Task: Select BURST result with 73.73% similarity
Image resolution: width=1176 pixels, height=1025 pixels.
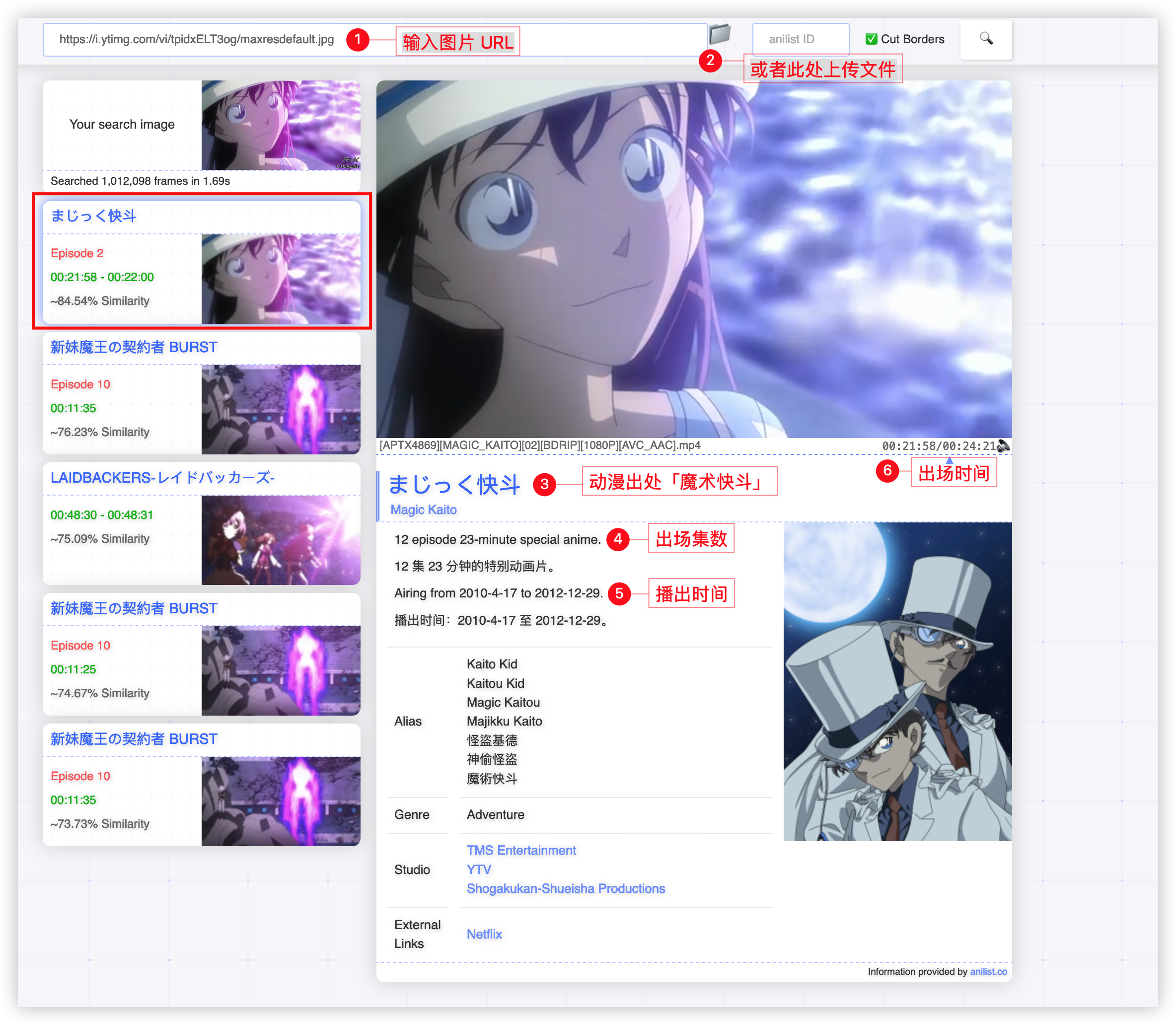Action: 201,785
